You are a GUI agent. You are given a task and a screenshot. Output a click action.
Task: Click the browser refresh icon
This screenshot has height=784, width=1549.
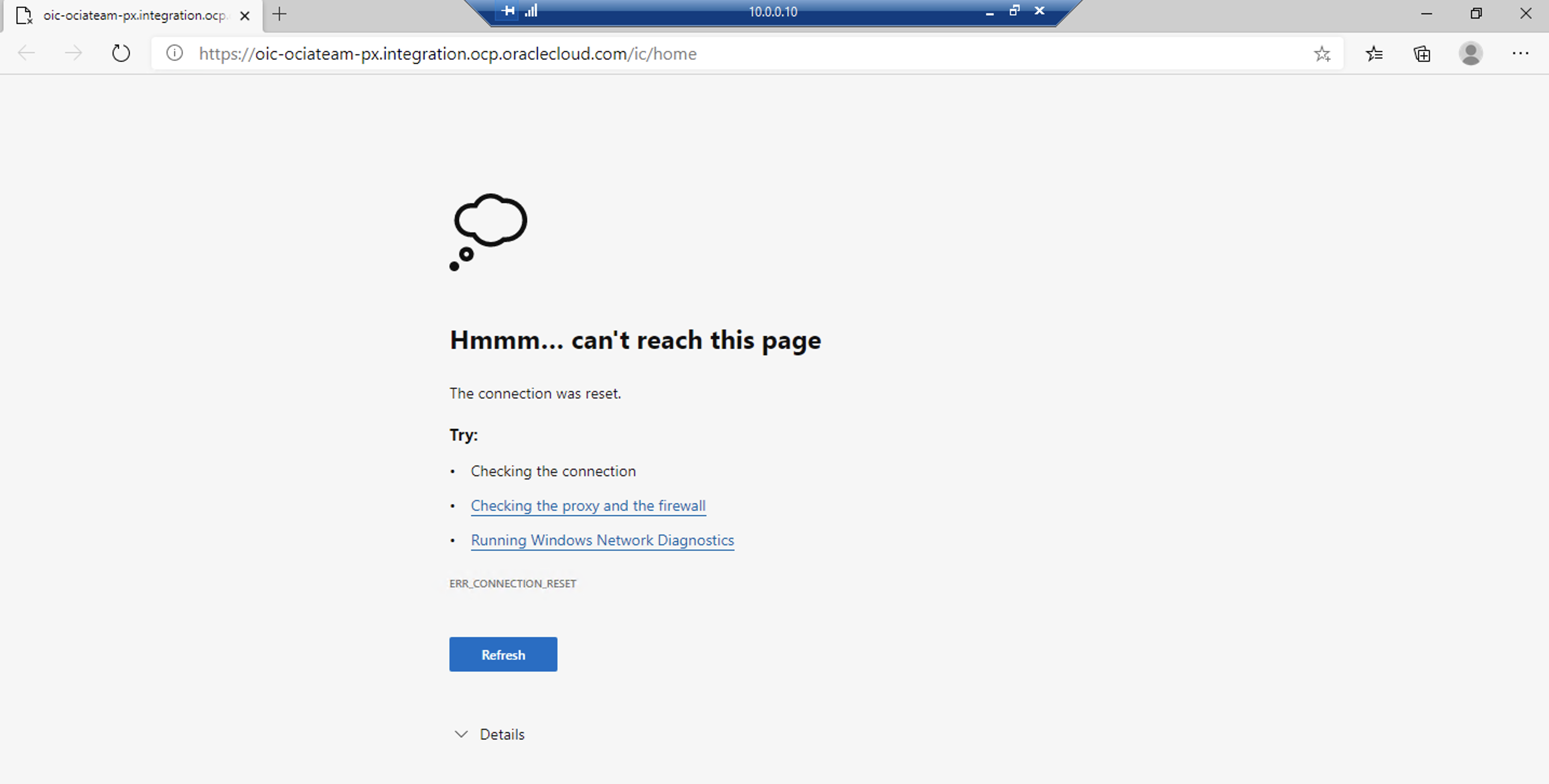tap(121, 53)
